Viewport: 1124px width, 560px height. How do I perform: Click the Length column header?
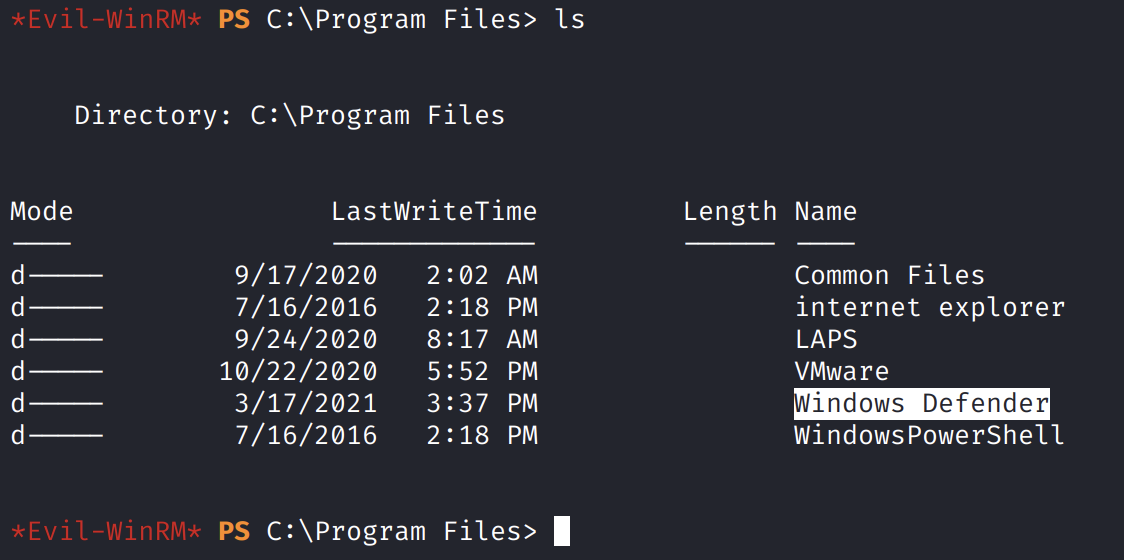click(730, 211)
